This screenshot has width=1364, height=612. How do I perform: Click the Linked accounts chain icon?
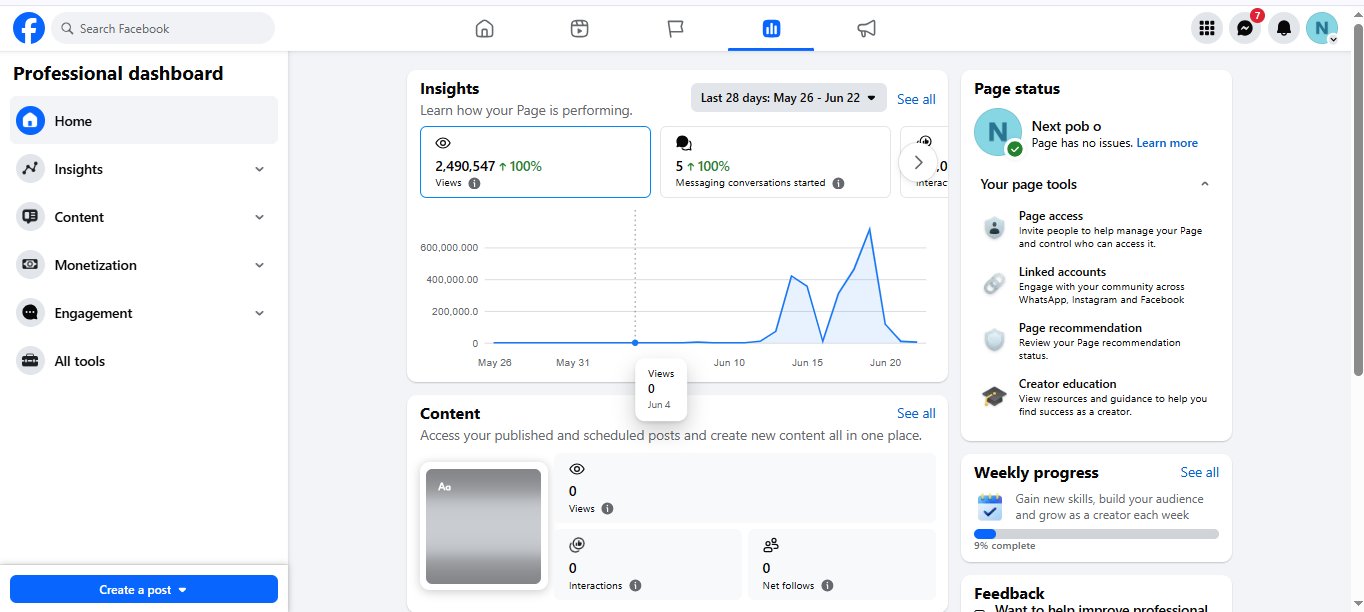tap(994, 284)
